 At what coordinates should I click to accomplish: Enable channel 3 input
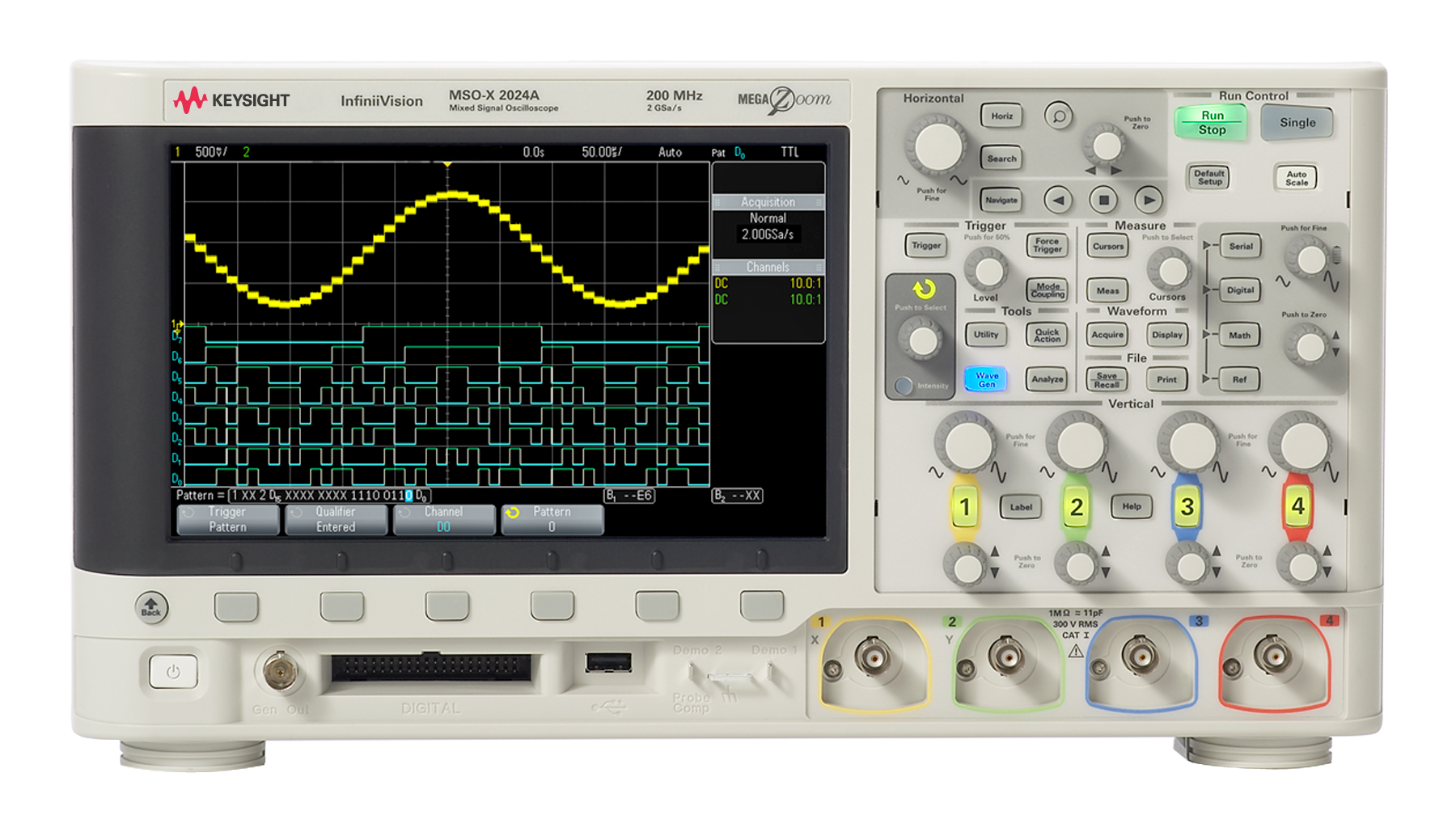[1186, 508]
